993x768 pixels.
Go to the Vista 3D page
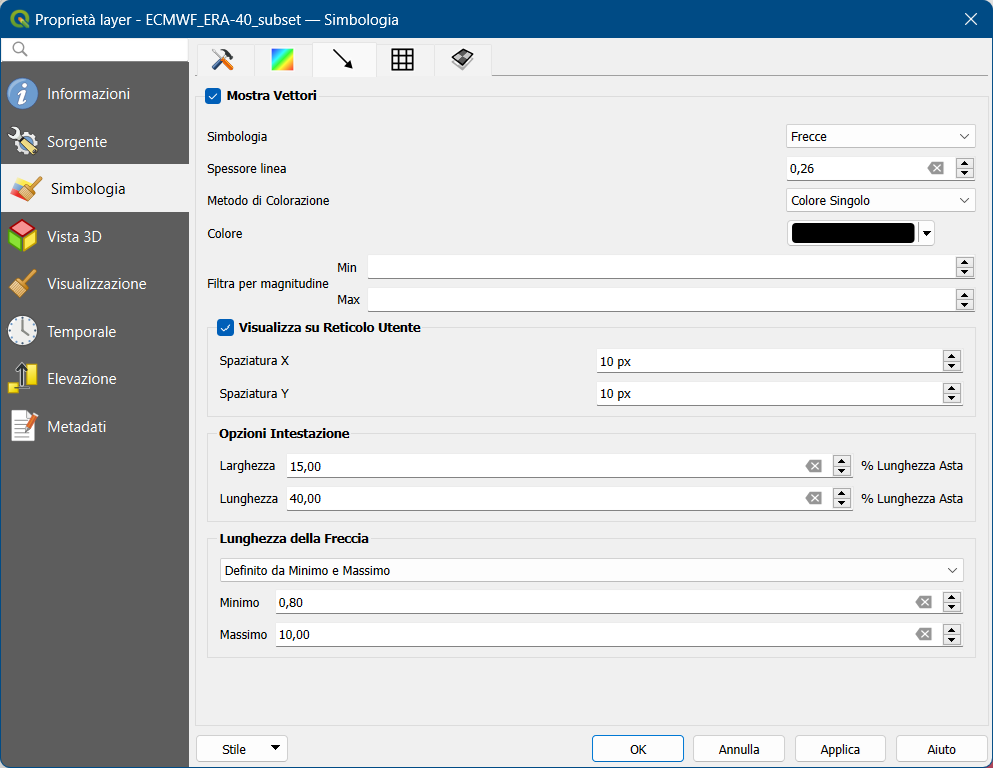point(95,236)
